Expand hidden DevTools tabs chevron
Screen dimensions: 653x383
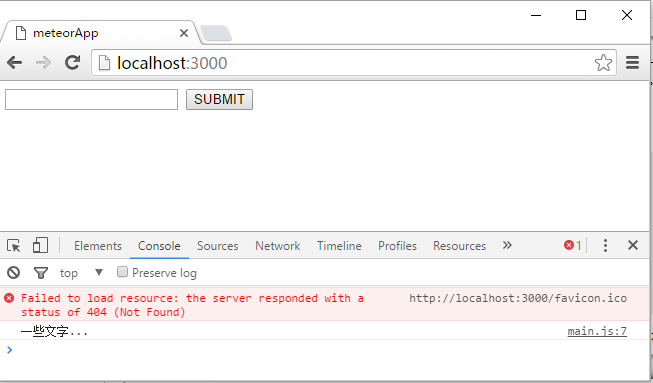pos(507,245)
